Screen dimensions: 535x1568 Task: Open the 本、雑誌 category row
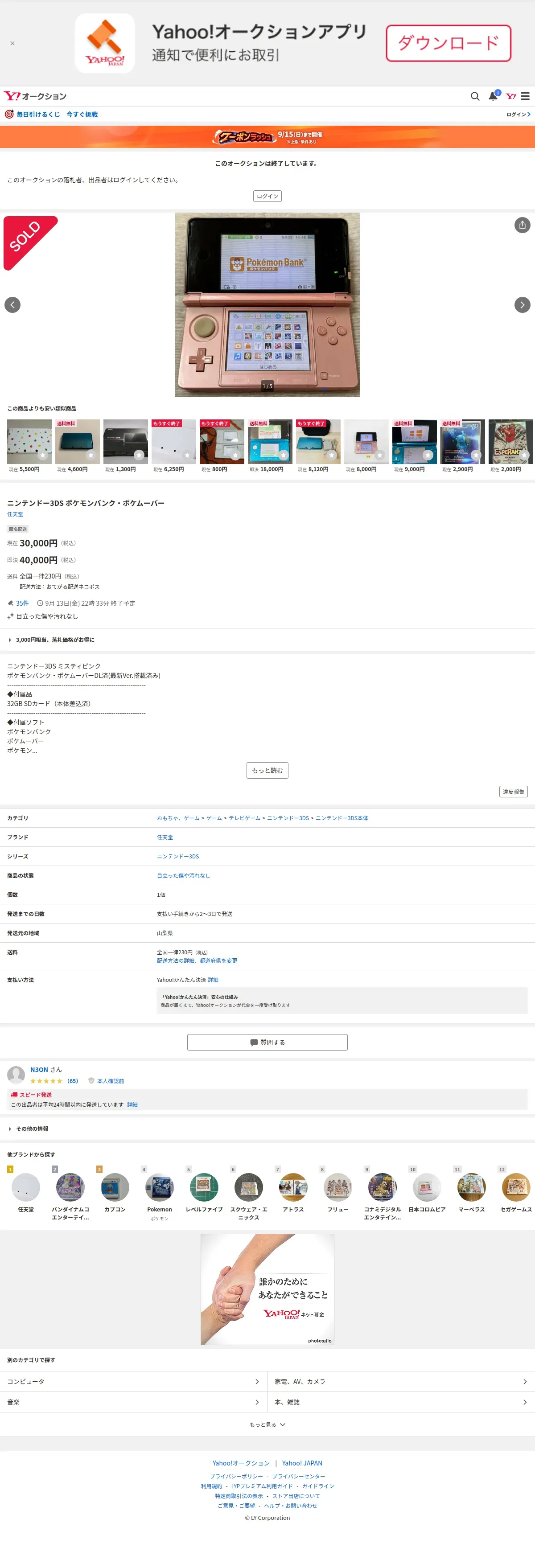[x=401, y=1402]
